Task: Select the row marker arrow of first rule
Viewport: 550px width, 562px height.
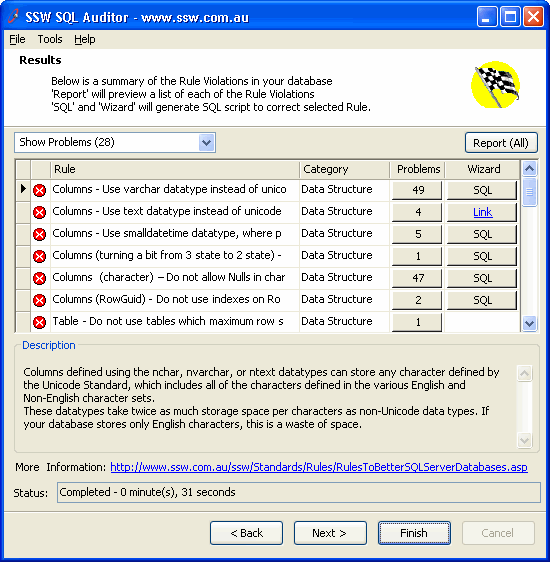Action: pos(23,189)
